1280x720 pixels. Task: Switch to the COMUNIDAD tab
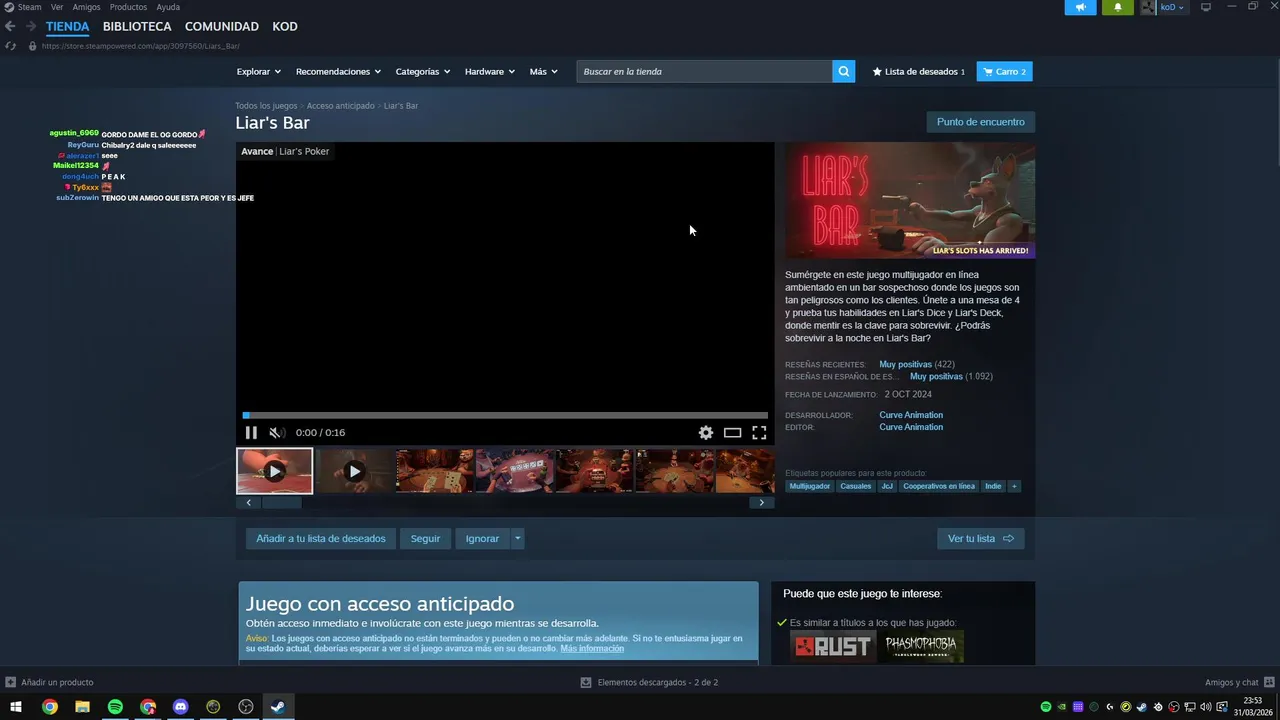(222, 27)
